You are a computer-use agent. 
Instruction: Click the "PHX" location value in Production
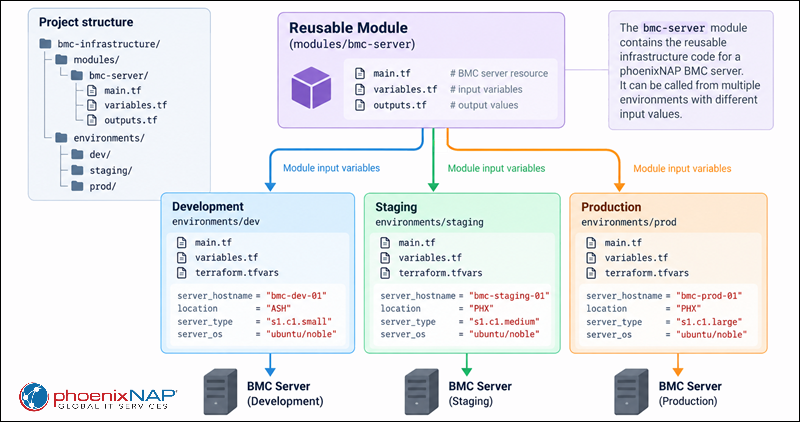tap(688, 309)
